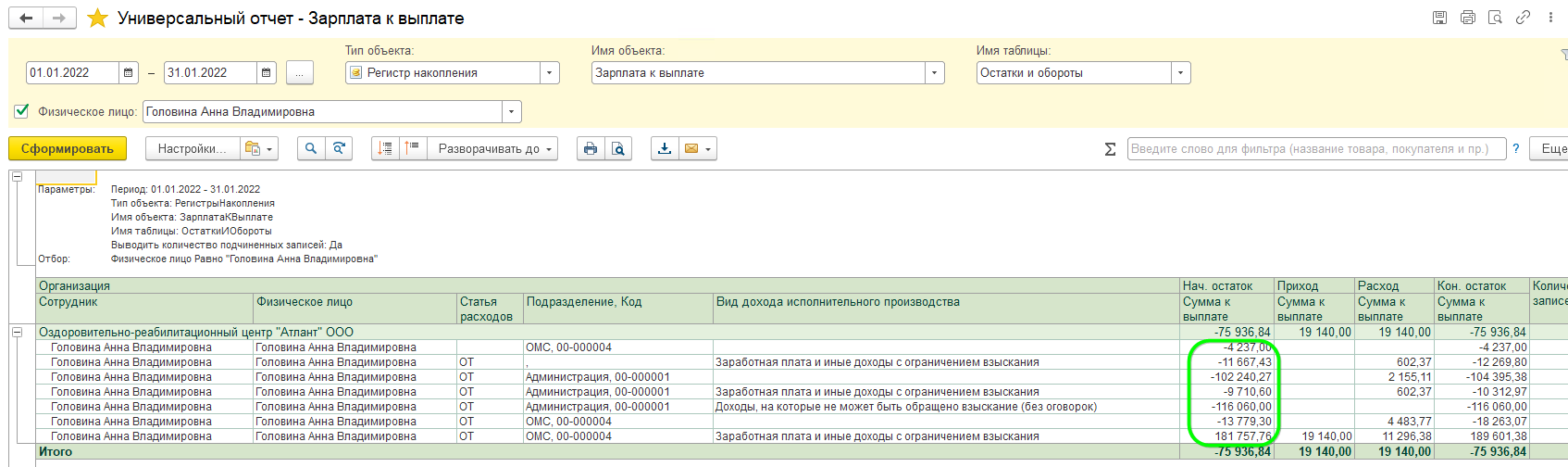Select cell -4 237,00 in Кон. остаток column

pyautogui.click(x=1482, y=347)
